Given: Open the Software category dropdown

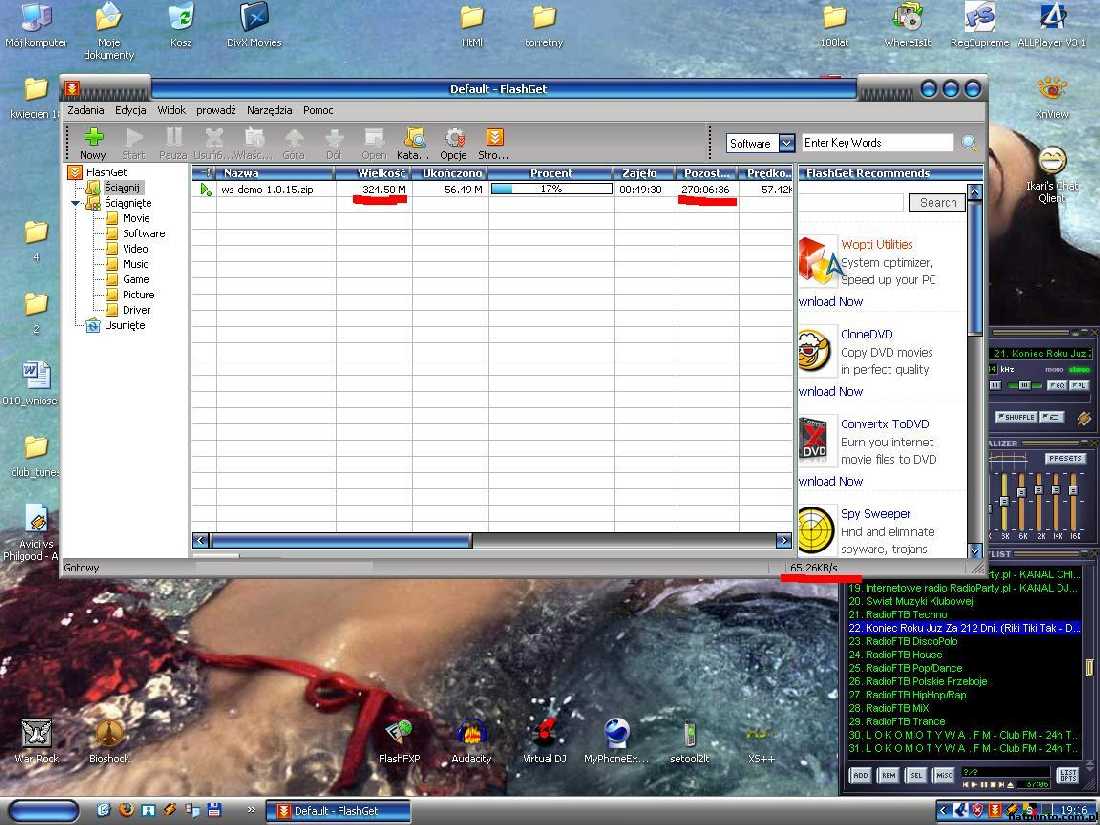Looking at the screenshot, I should coord(786,143).
